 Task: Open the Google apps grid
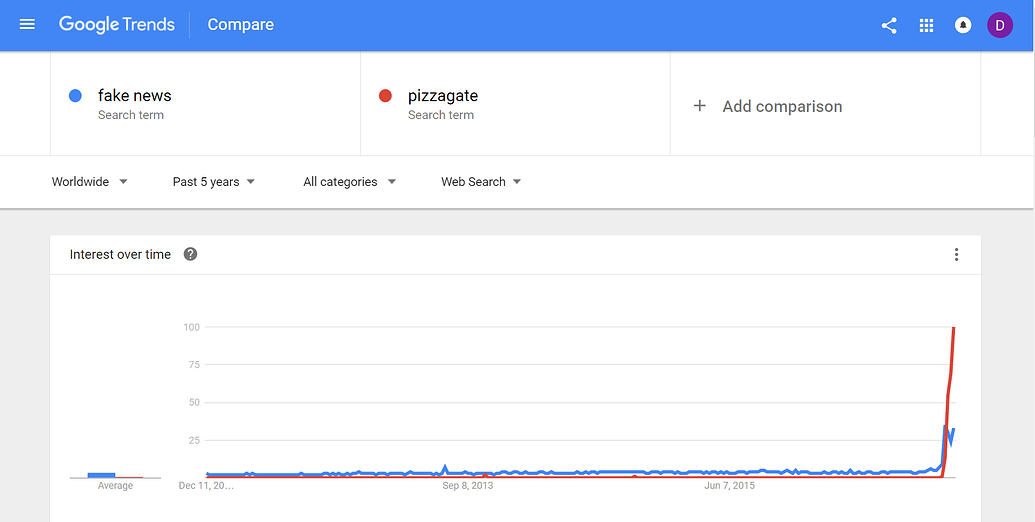coord(926,25)
